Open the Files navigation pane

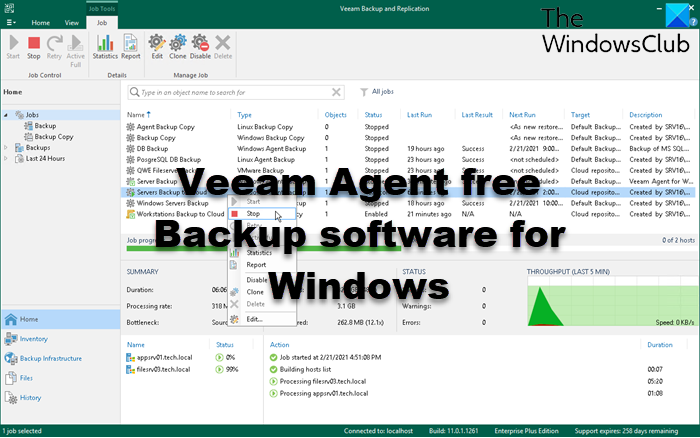(61, 378)
